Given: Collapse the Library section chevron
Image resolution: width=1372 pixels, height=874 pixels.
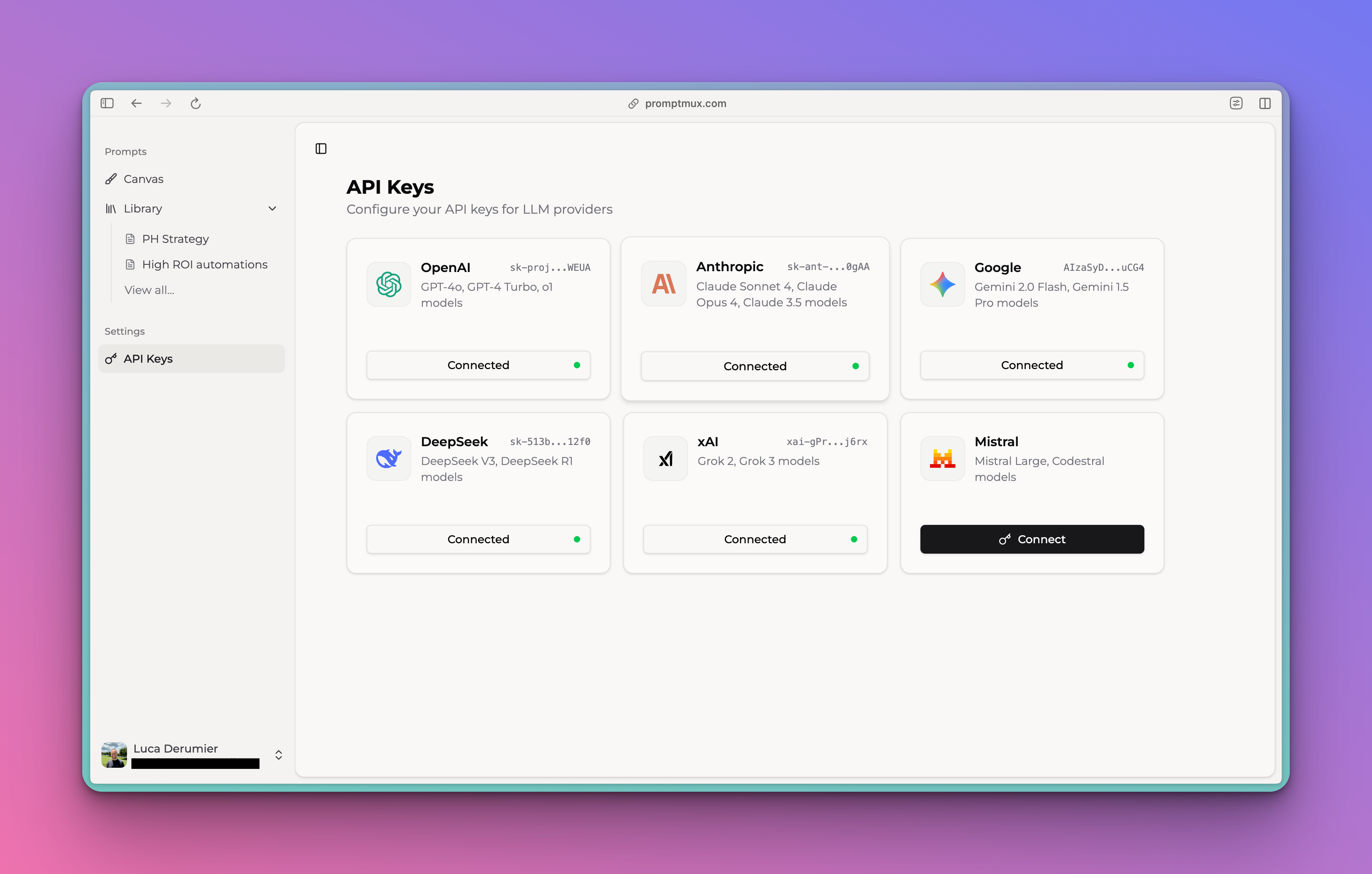Looking at the screenshot, I should point(272,209).
